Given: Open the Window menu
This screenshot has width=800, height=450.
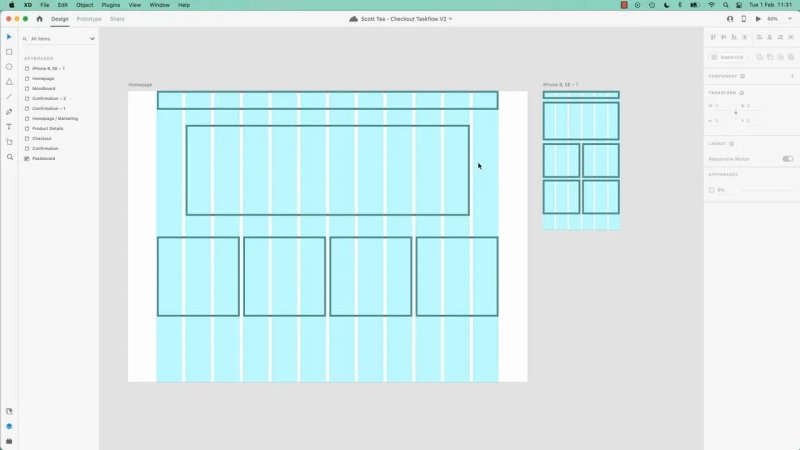Looking at the screenshot, I should point(160,5).
